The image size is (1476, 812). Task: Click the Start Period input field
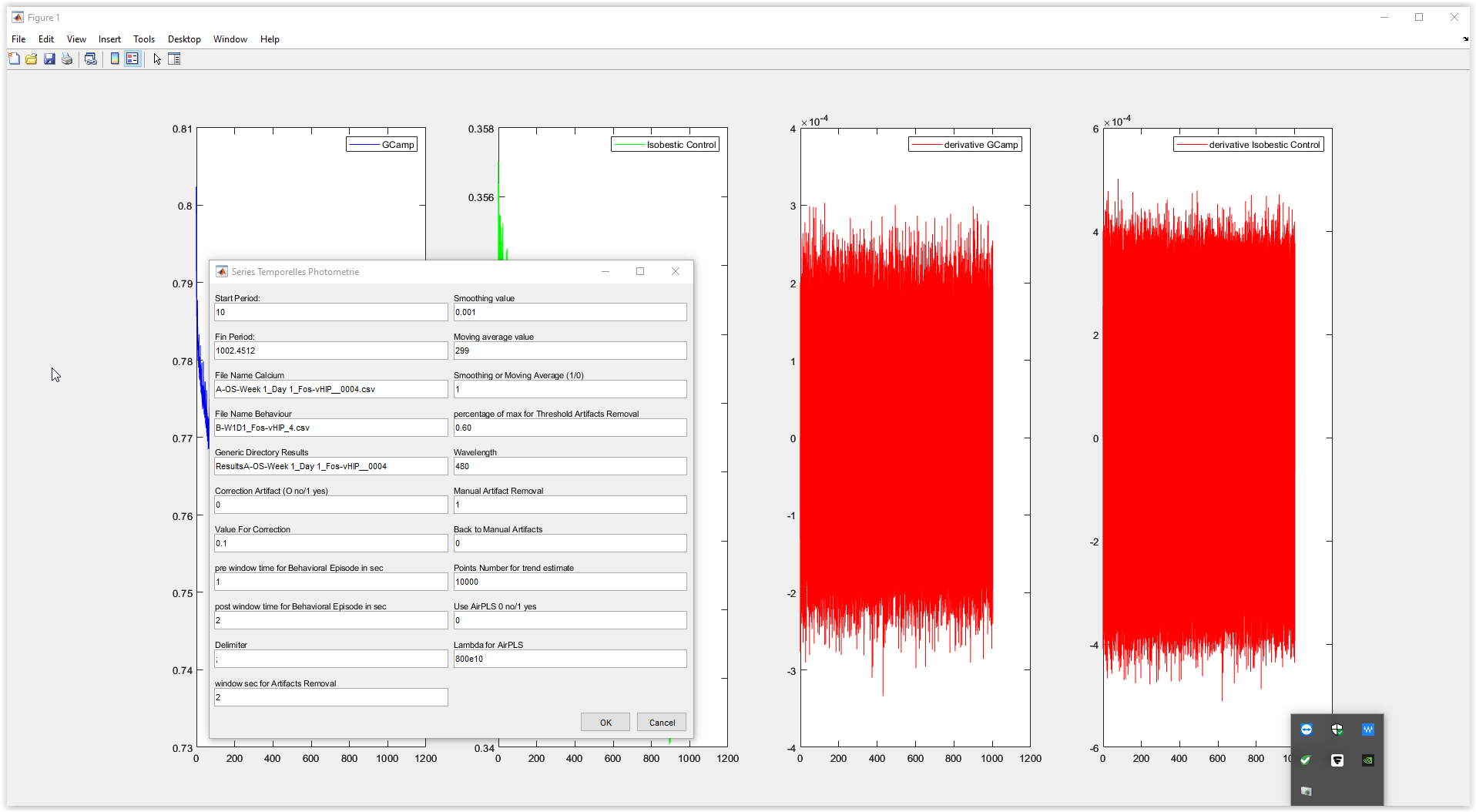click(331, 312)
